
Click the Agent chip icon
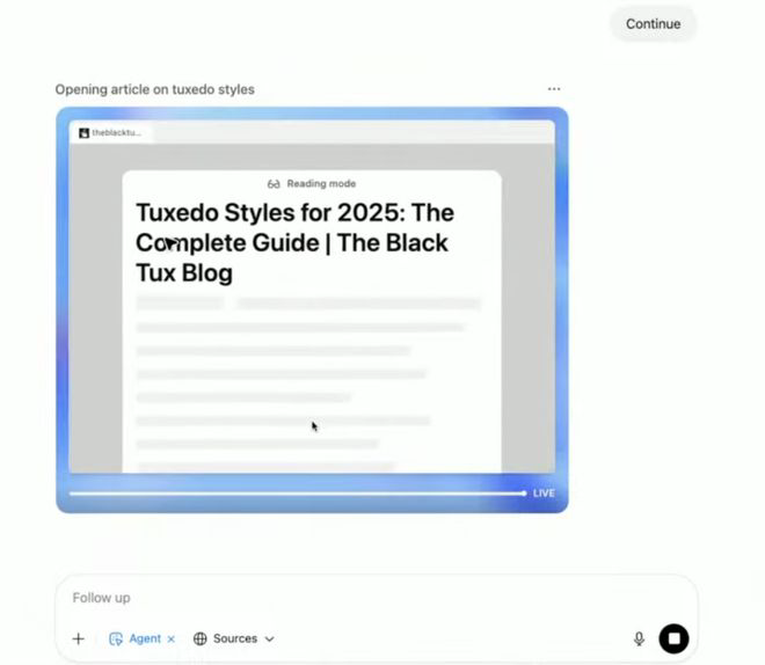click(116, 639)
